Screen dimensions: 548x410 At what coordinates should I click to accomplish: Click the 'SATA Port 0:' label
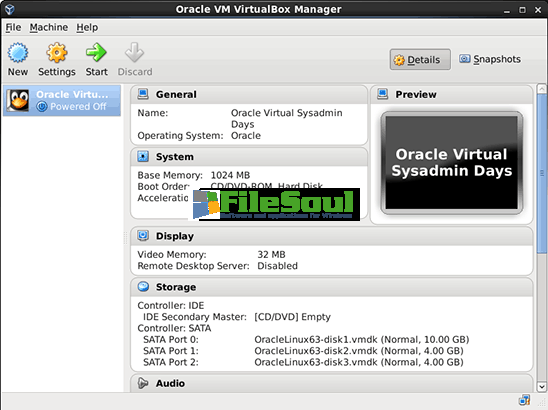point(171,340)
